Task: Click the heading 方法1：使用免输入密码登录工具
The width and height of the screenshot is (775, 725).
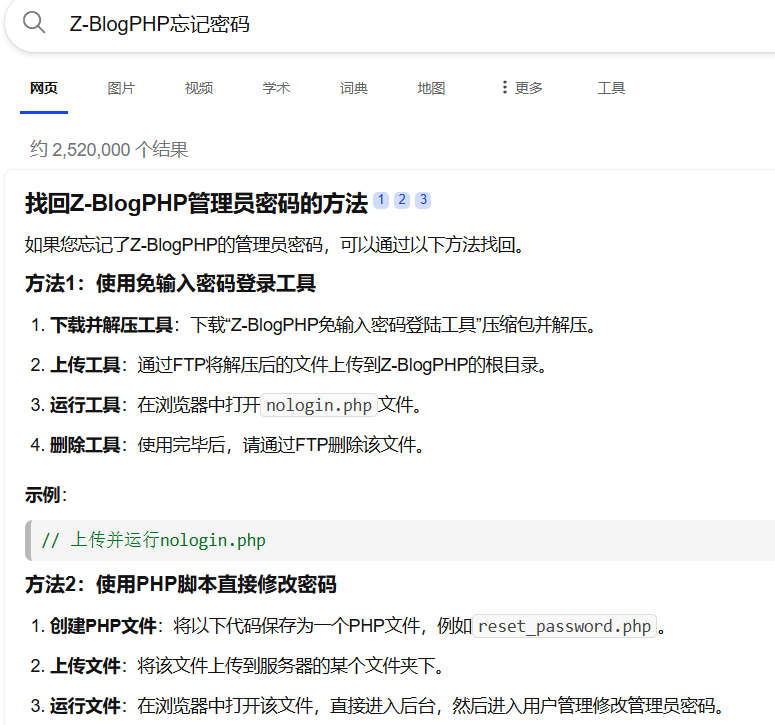Action: tap(171, 284)
